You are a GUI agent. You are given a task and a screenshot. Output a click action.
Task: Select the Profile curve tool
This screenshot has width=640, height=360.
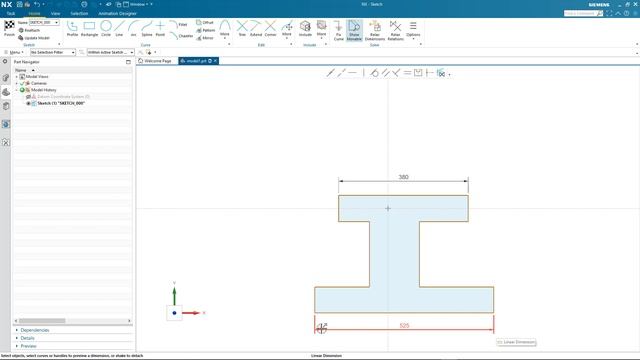[x=72, y=29]
